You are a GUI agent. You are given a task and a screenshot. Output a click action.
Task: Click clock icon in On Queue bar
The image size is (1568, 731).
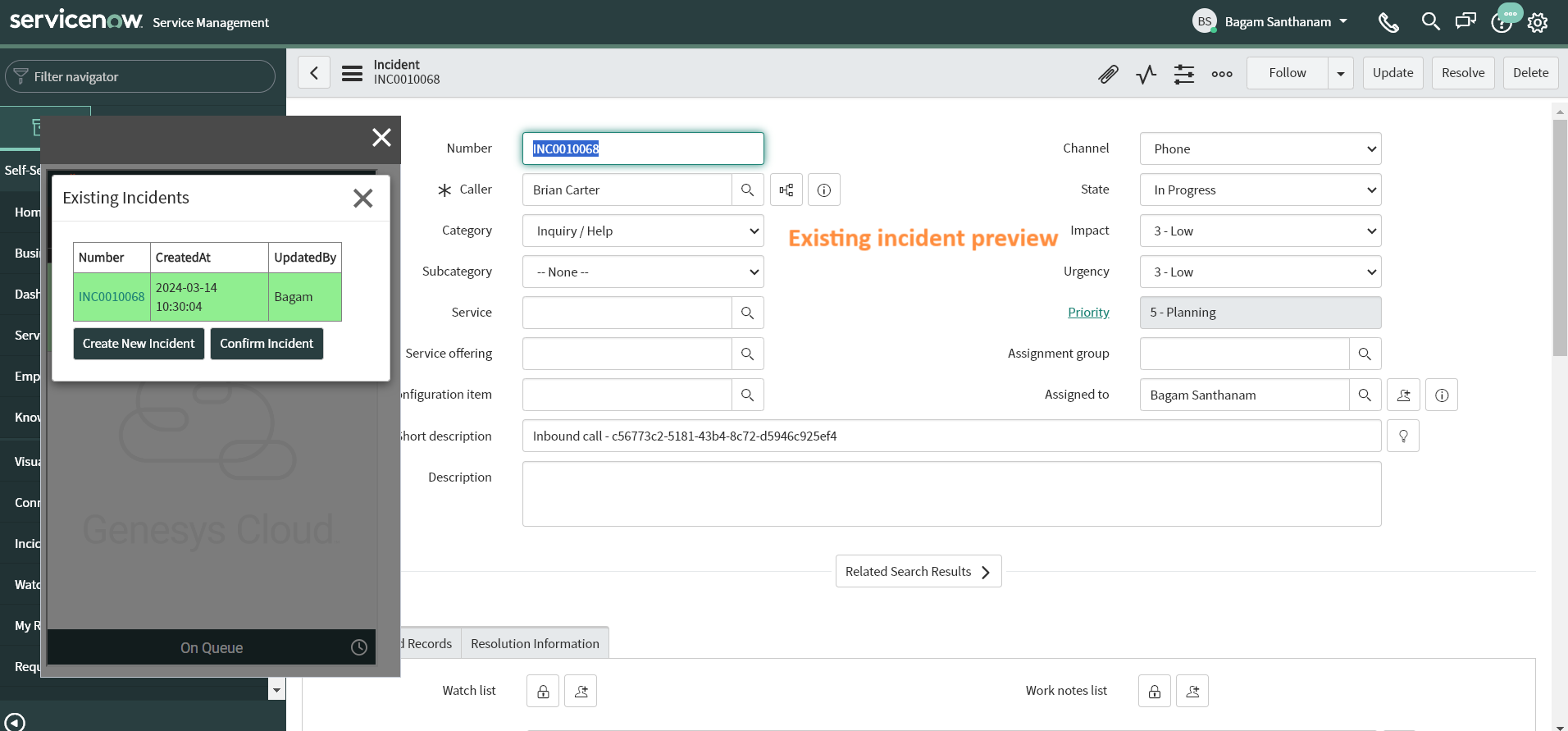tap(359, 647)
